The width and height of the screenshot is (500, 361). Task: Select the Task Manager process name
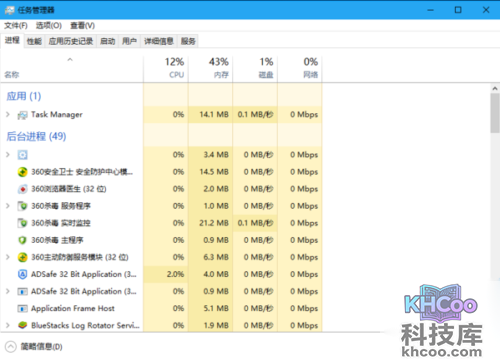[x=57, y=115]
